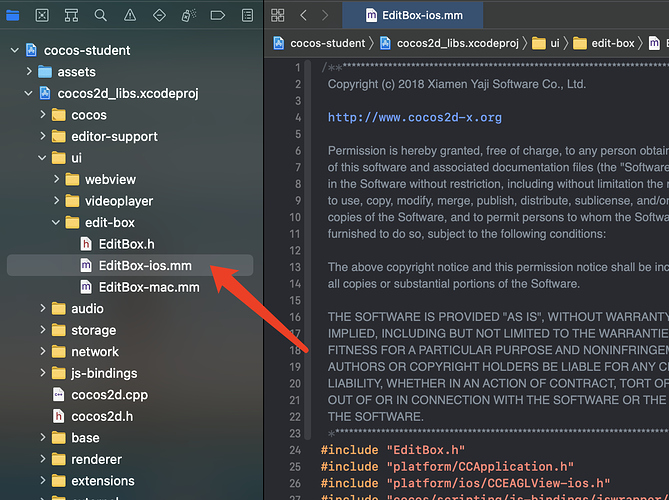Click line number 24 in the gutter
The image size is (669, 500).
pos(296,451)
